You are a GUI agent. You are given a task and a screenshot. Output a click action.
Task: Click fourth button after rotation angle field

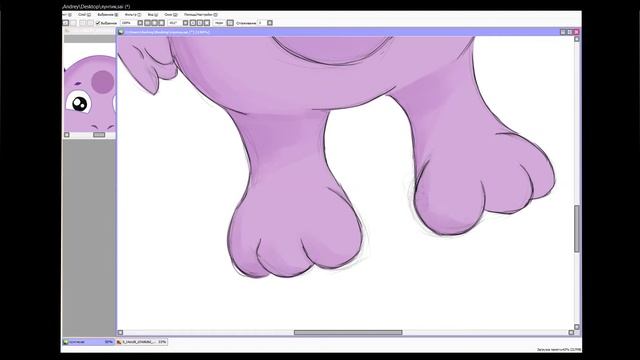coord(207,23)
